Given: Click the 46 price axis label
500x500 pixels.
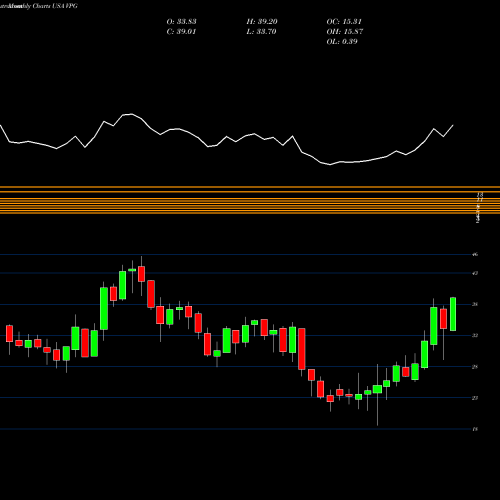Looking at the screenshot, I should pos(475,254).
